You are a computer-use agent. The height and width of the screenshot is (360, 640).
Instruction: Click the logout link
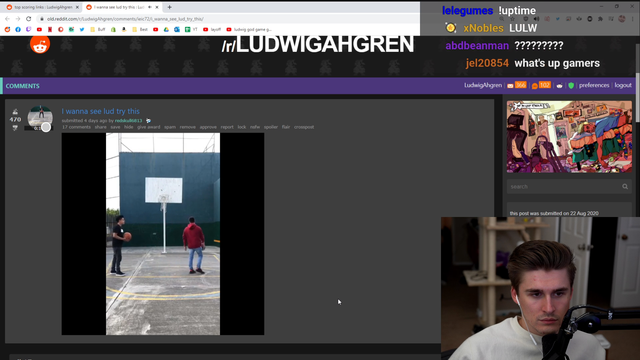pyautogui.click(x=623, y=85)
